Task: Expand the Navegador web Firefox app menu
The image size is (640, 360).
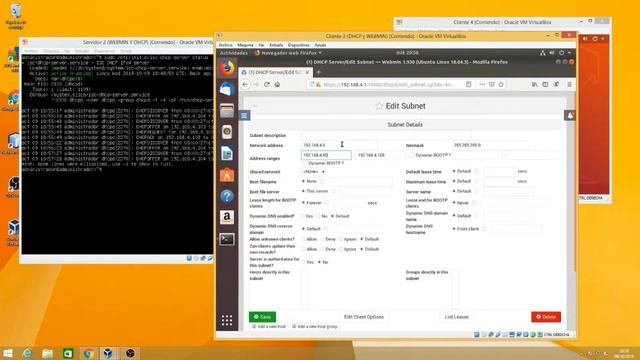Action: 288,53
